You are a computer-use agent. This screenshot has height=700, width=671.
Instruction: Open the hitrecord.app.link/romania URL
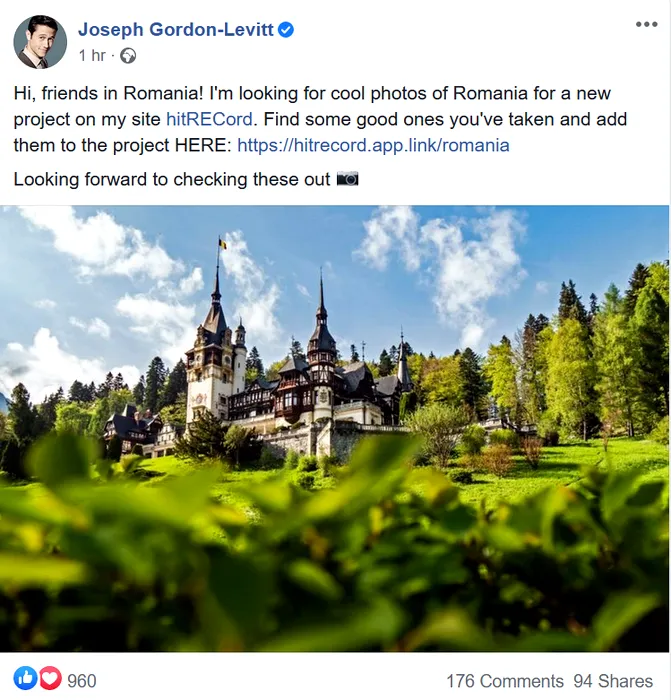click(x=373, y=146)
